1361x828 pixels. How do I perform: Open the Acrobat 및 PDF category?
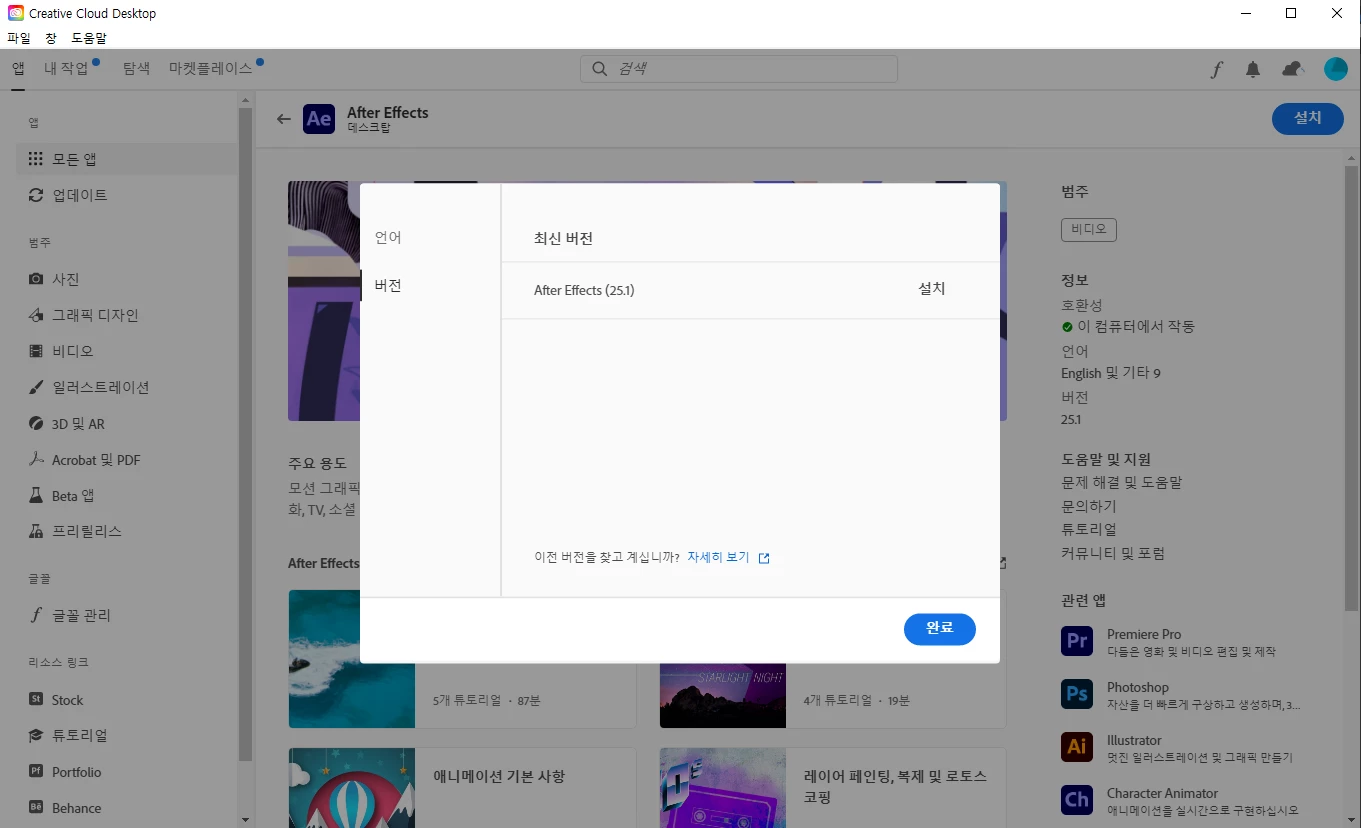tap(126, 460)
